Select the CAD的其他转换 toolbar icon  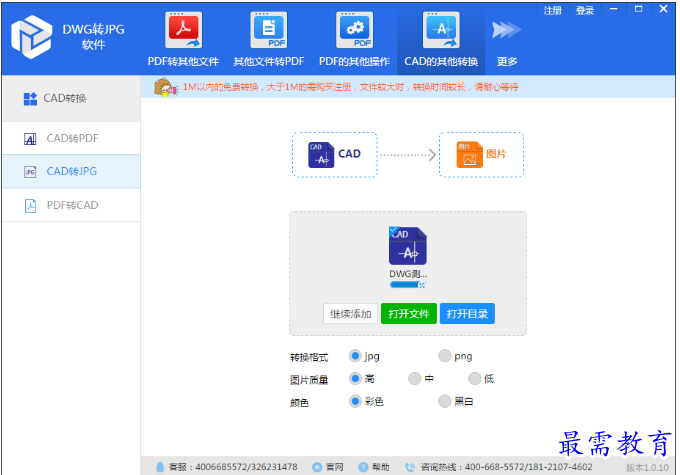click(441, 30)
